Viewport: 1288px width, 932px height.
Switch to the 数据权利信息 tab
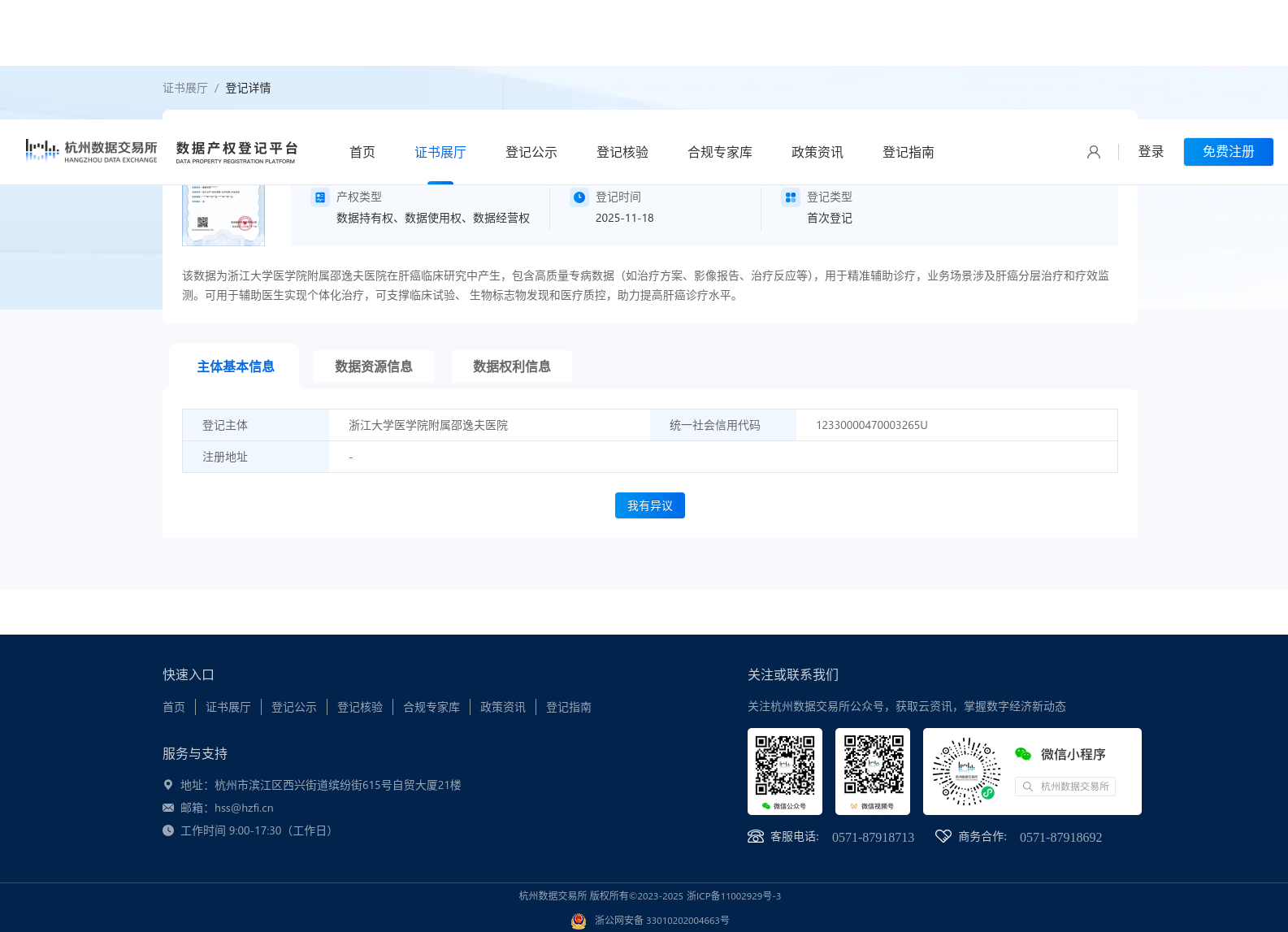(x=512, y=366)
